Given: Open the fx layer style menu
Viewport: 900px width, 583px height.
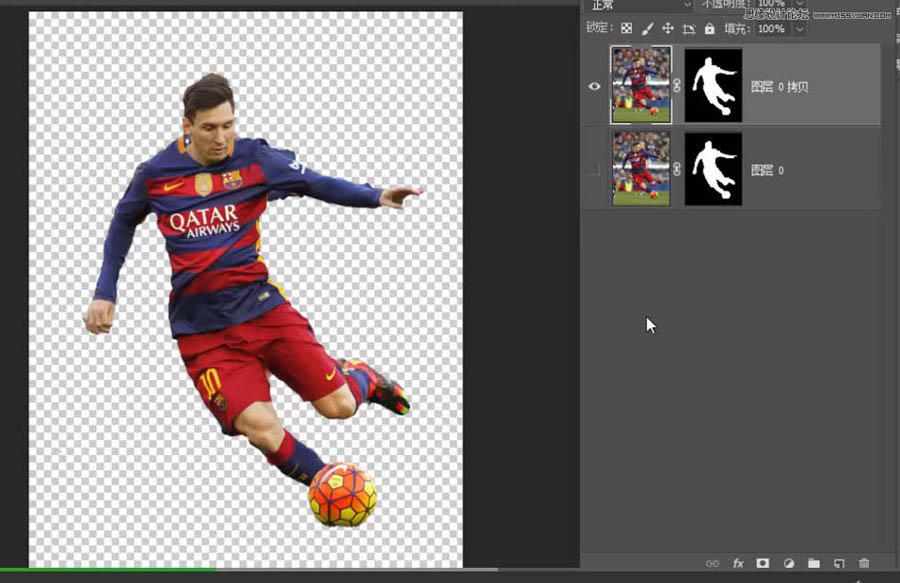Looking at the screenshot, I should (738, 564).
